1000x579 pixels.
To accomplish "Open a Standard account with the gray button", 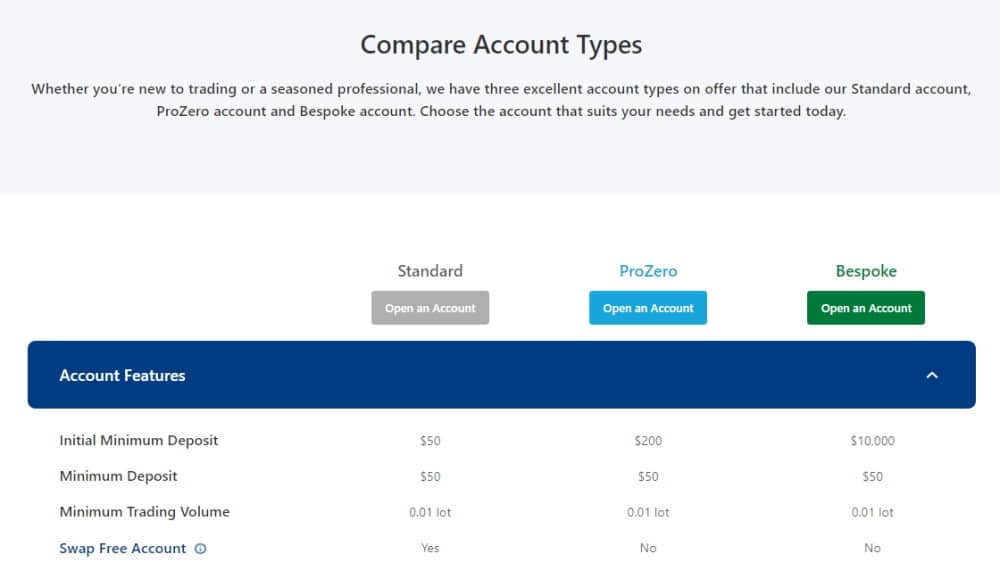I will coord(430,308).
